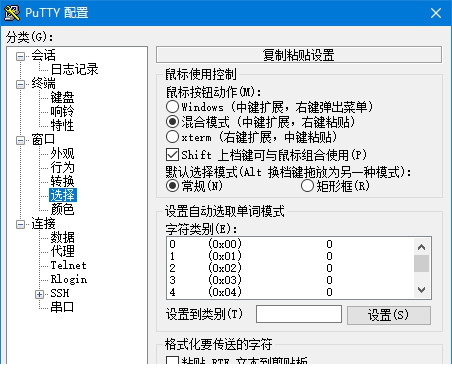Click the 复制粘贴设置 header

coord(299,55)
